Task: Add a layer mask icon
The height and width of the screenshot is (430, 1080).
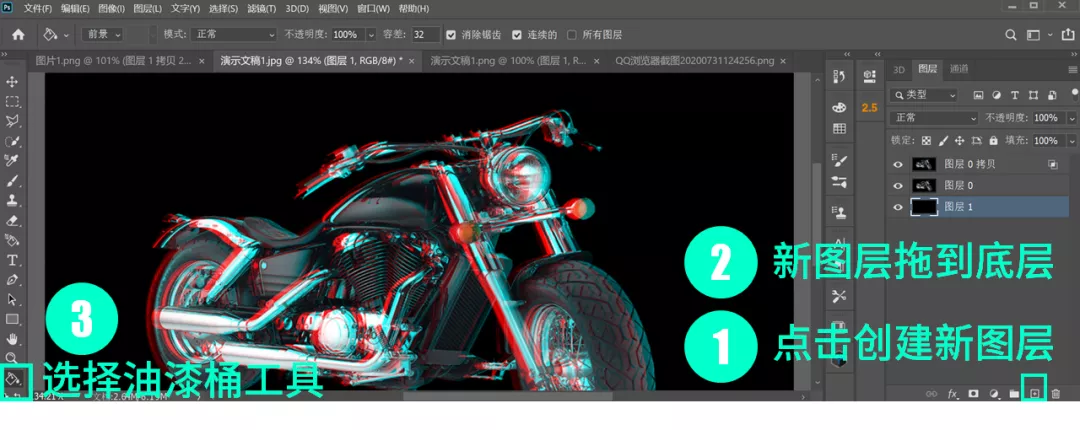Action: [973, 393]
